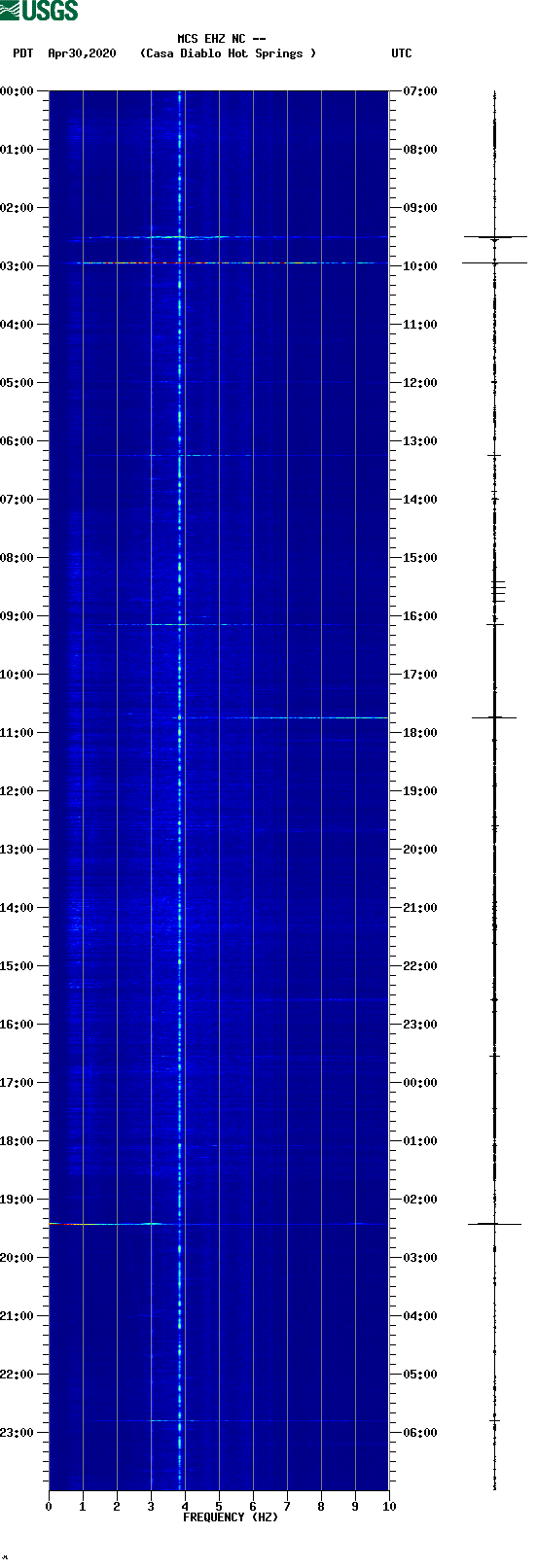Click the 10 Hz frequency axis label

pos(389,1507)
